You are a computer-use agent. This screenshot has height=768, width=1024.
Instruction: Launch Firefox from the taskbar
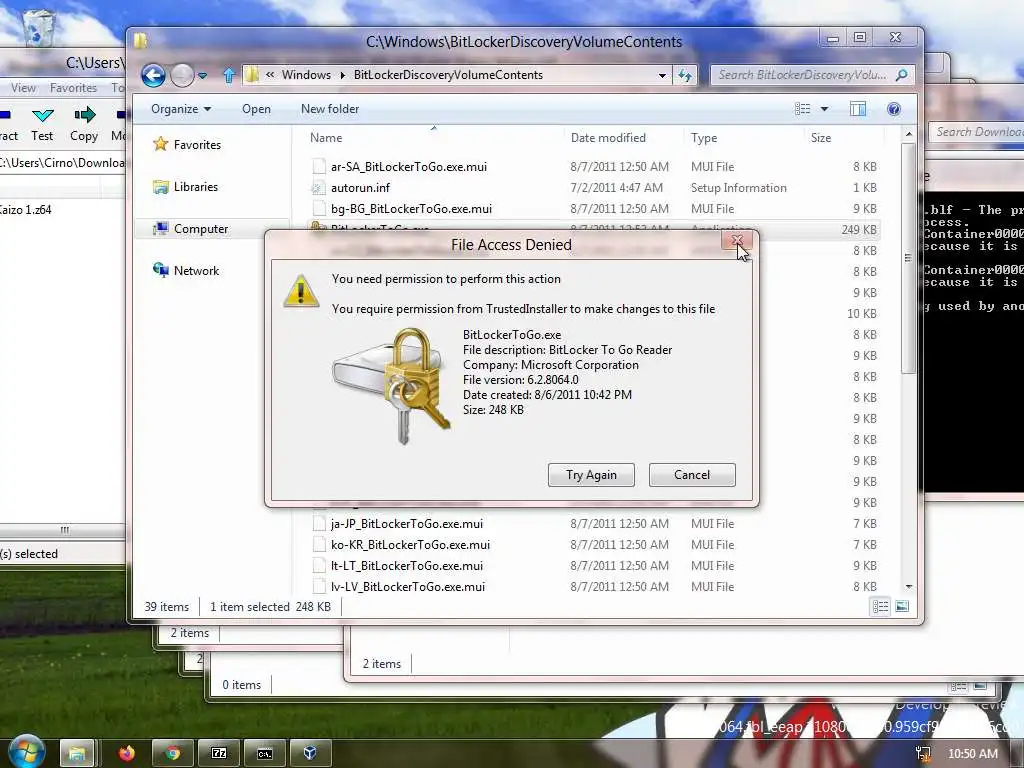click(x=127, y=754)
